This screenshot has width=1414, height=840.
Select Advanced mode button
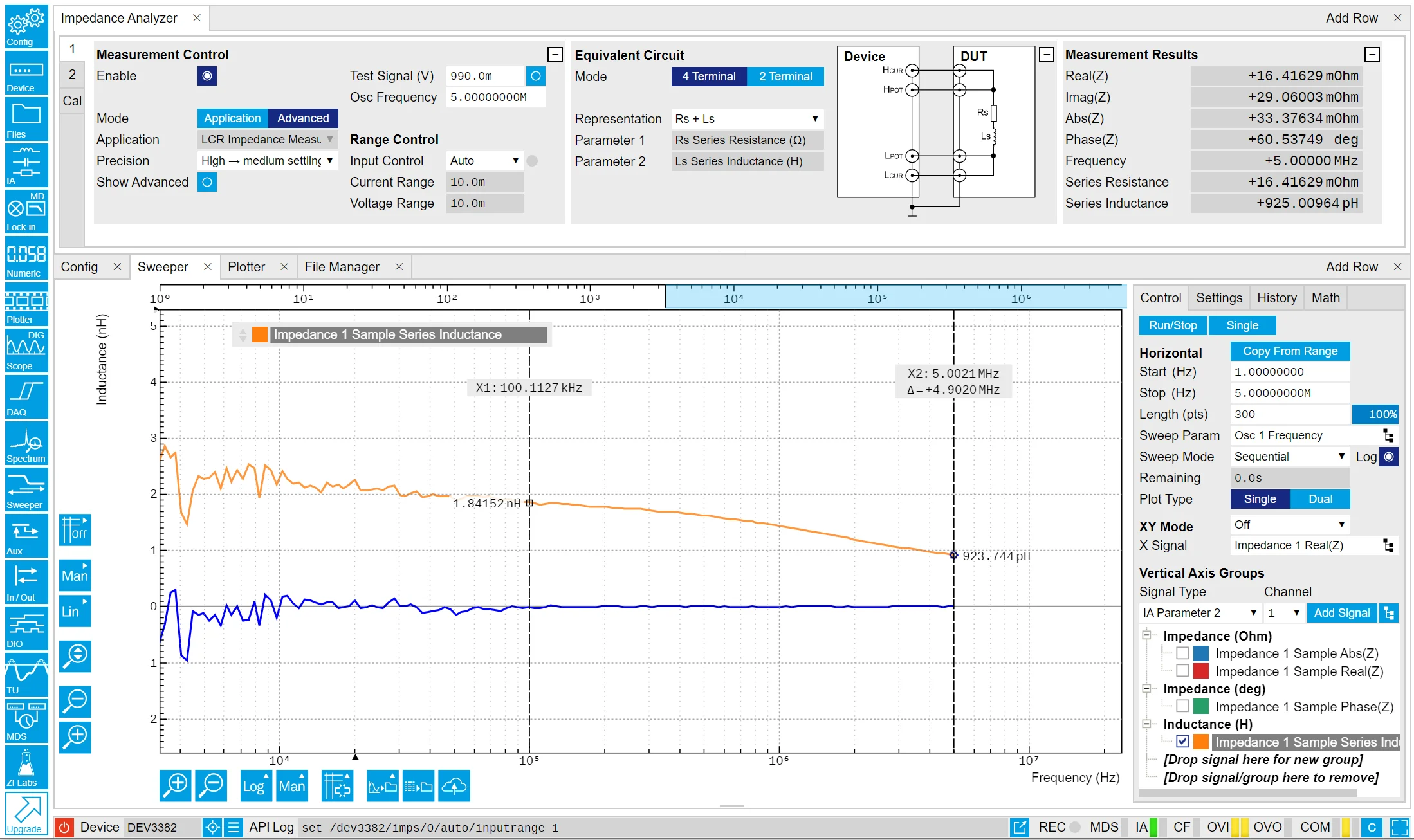[x=302, y=118]
